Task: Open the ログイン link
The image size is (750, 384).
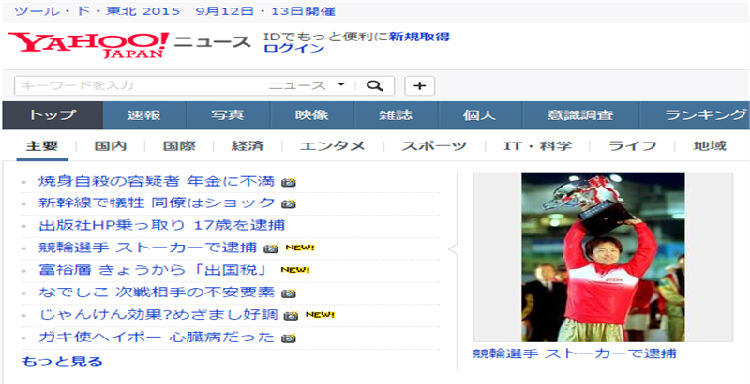Action: (294, 48)
